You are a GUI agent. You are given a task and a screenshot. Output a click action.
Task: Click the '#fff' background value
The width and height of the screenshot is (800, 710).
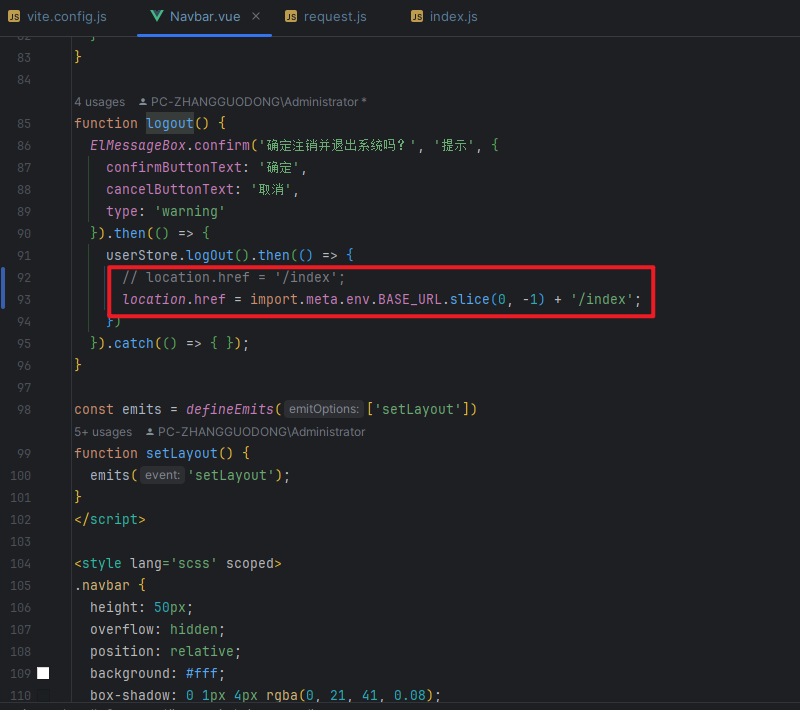point(202,673)
